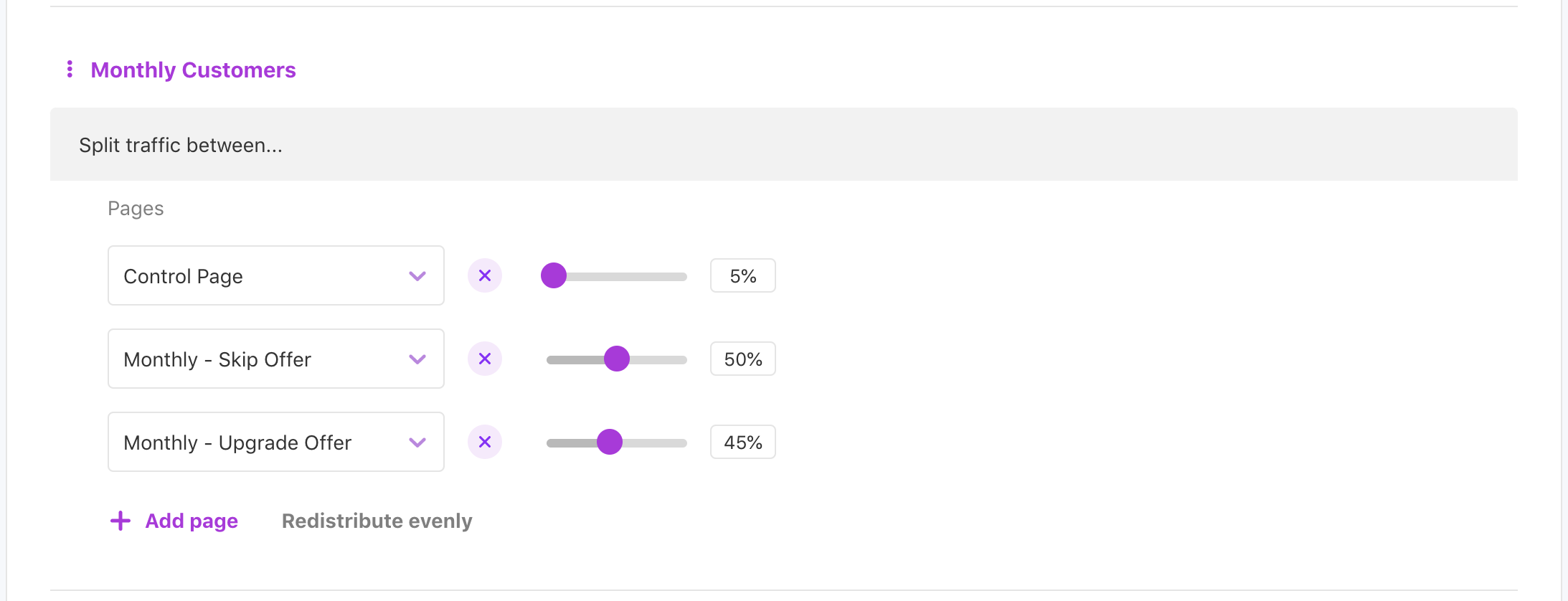Expand the Monthly - Skip Offer dropdown chevron
Image resolution: width=1568 pixels, height=601 pixels.
[x=417, y=359]
